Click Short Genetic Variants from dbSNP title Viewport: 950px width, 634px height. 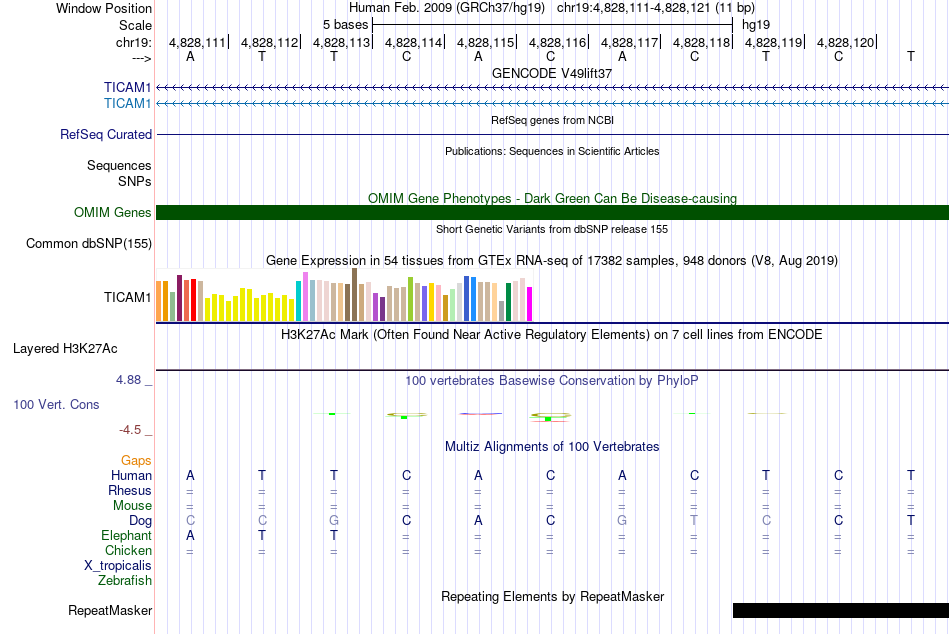coord(552,229)
